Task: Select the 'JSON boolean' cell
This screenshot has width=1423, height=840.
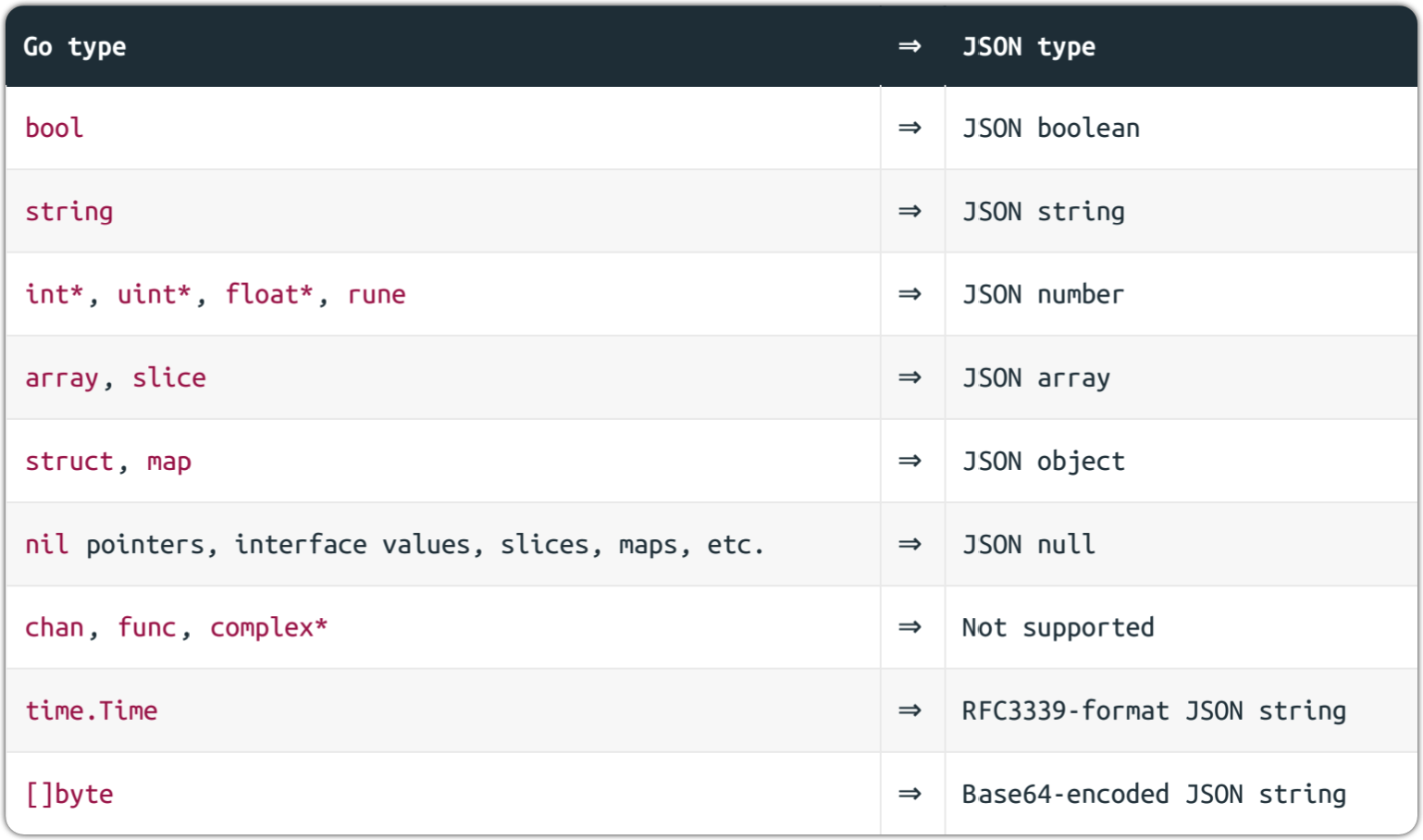Action: click(1181, 128)
